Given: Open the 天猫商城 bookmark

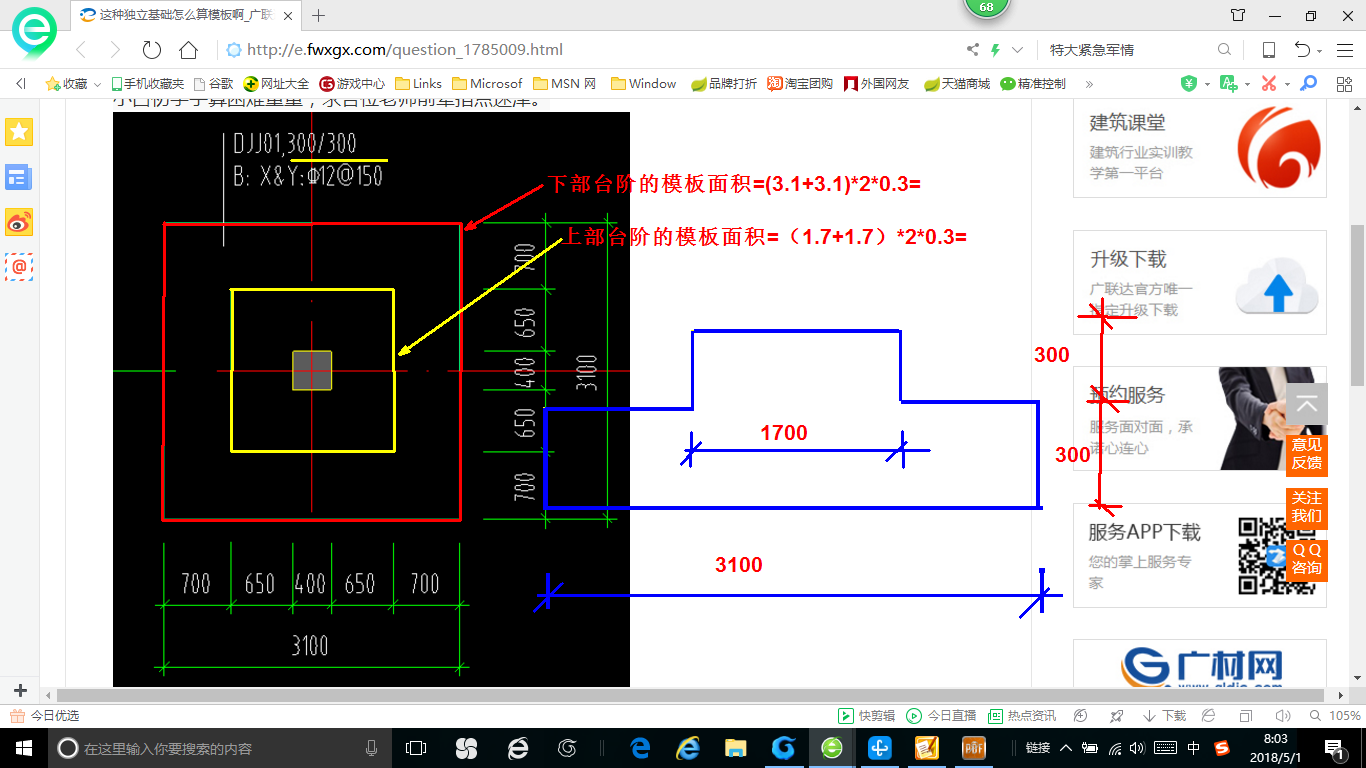Looking at the screenshot, I should point(957,84).
